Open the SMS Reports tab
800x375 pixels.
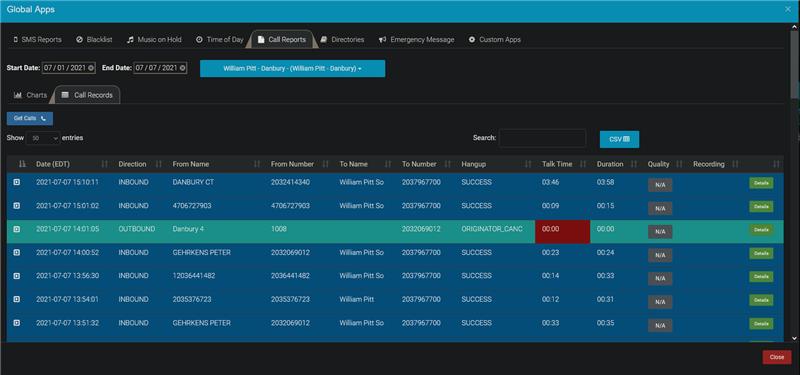click(37, 39)
